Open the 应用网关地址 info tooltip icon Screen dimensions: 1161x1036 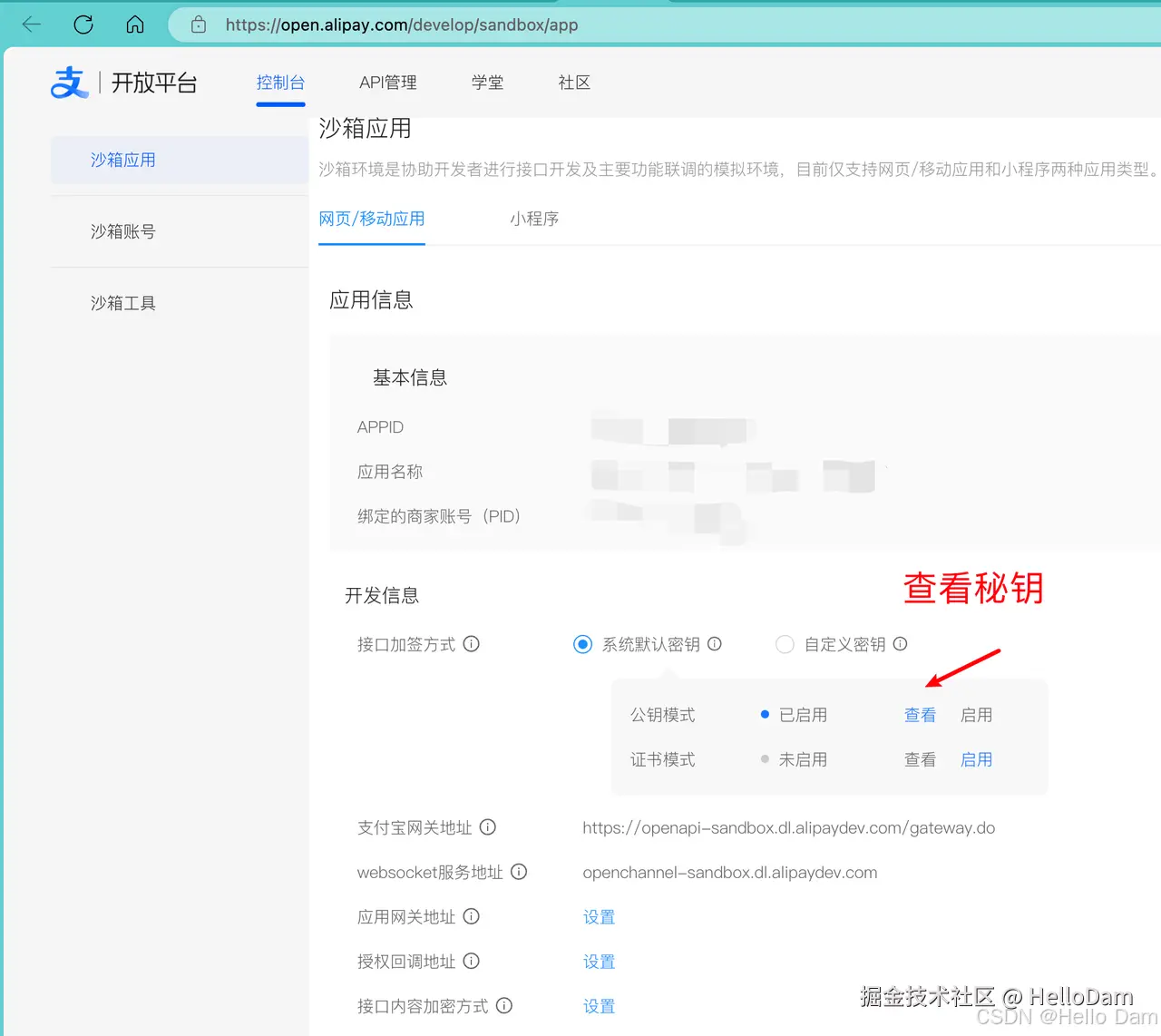(471, 916)
